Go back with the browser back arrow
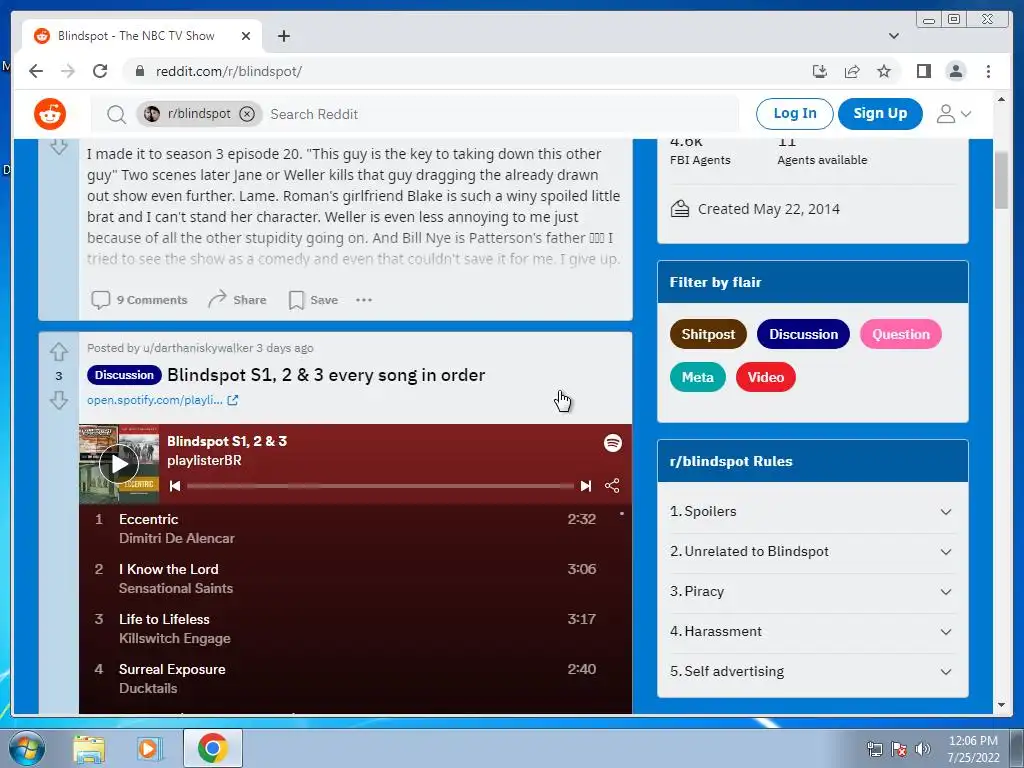Viewport: 1024px width, 768px height. click(x=36, y=71)
